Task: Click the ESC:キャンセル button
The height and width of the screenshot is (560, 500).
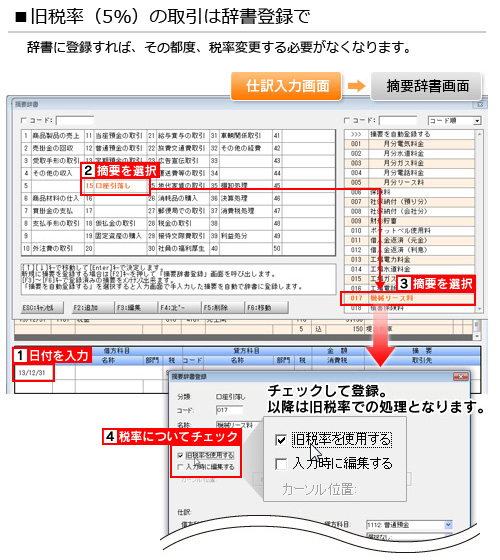Action: 42,308
